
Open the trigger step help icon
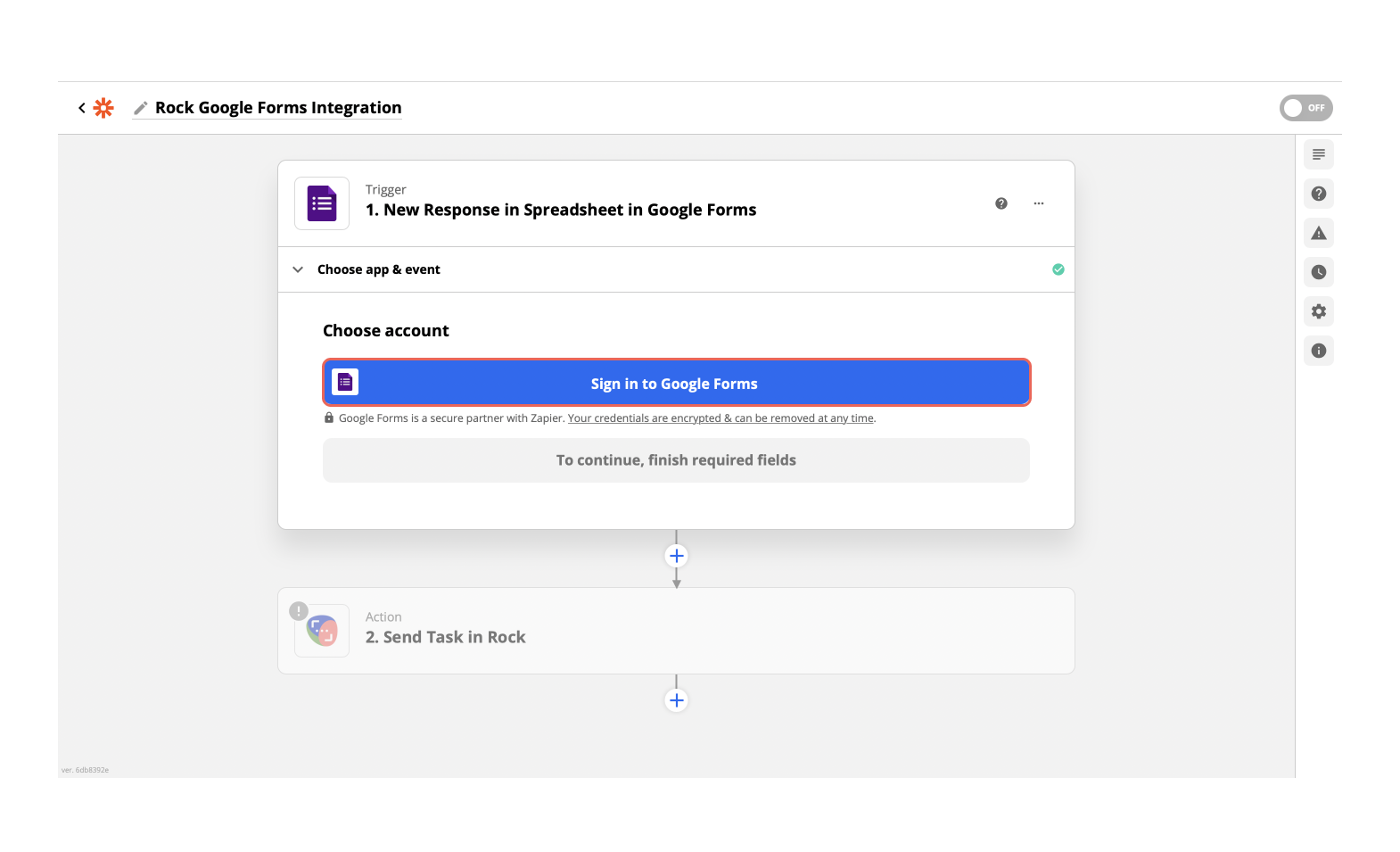pyautogui.click(x=1001, y=203)
